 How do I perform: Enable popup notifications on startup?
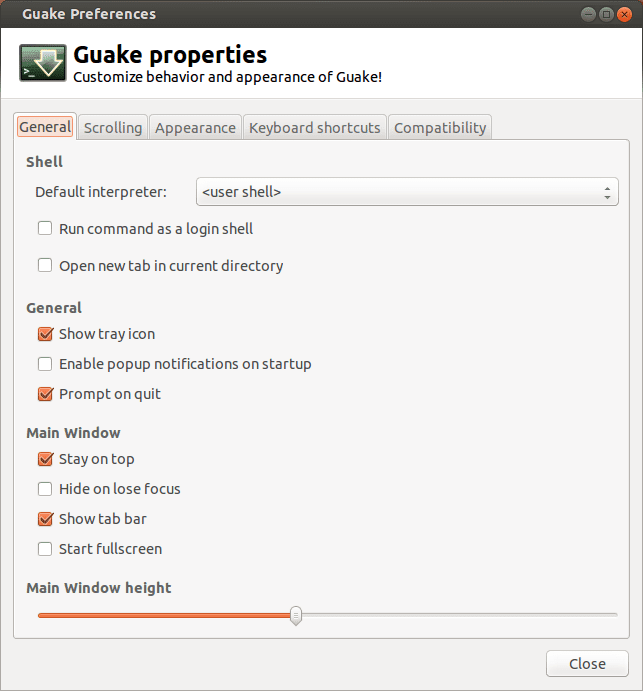pyautogui.click(x=45, y=364)
